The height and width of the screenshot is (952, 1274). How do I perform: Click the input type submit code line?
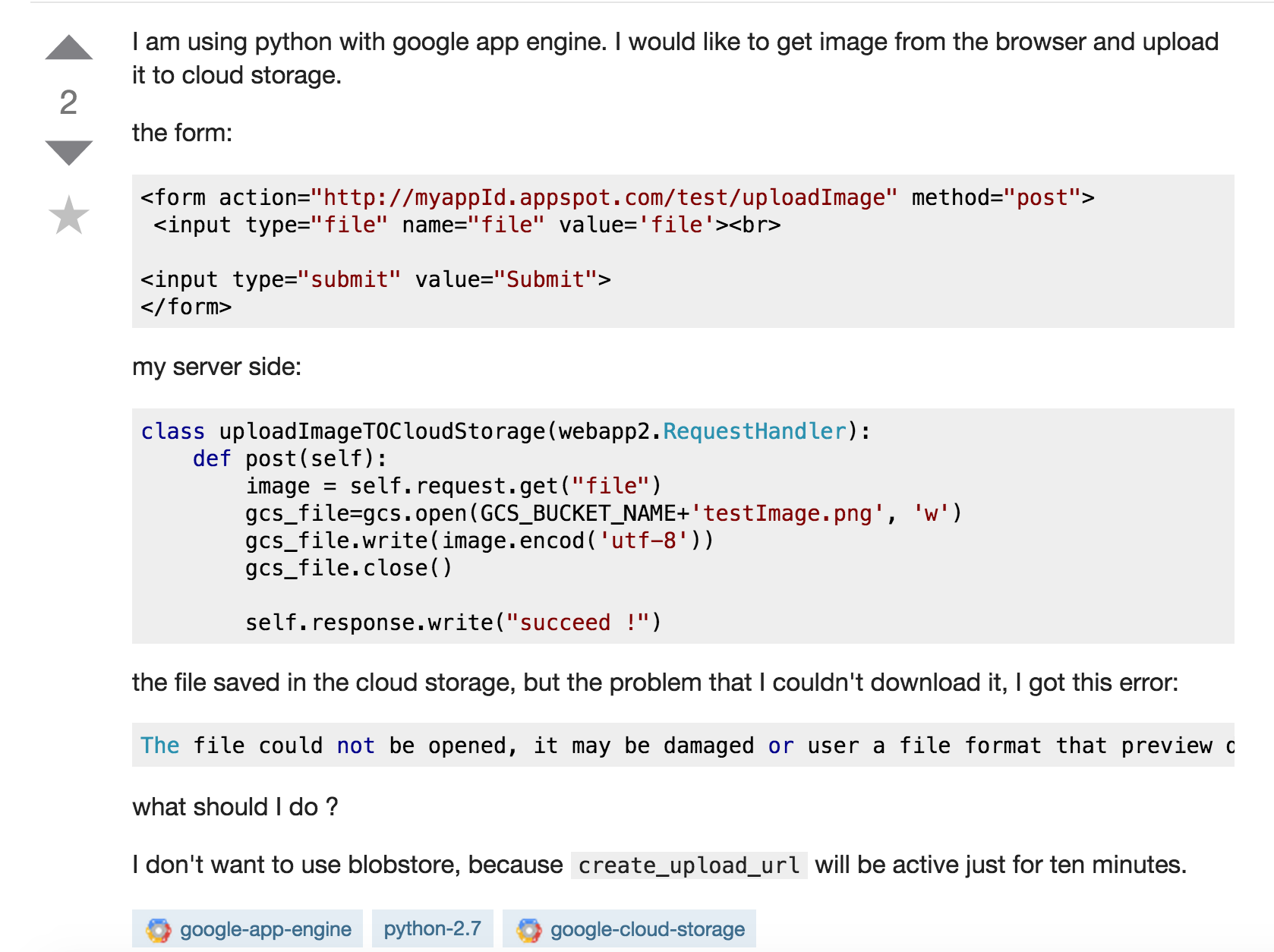[x=376, y=279]
